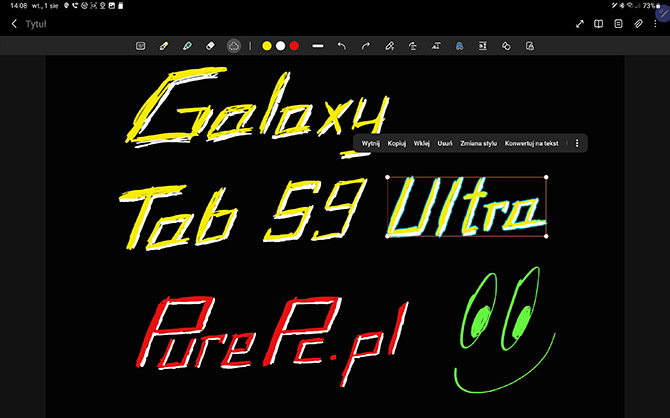Choose Konwertuj na tekst option
The image size is (670, 418).
532,144
